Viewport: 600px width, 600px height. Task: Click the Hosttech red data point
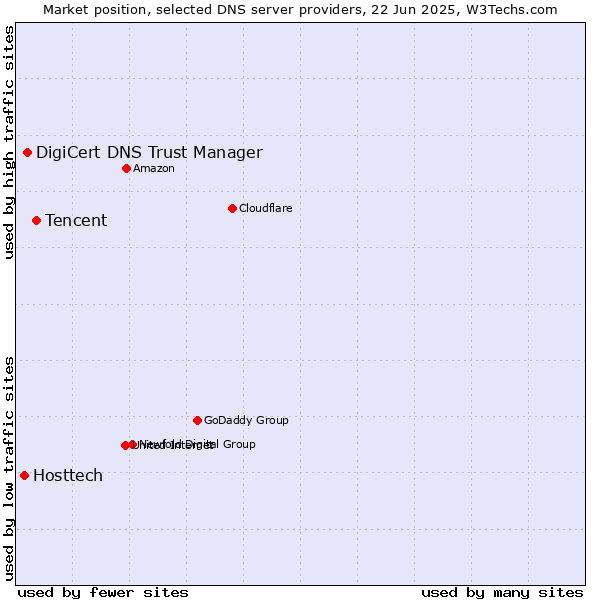(24, 476)
